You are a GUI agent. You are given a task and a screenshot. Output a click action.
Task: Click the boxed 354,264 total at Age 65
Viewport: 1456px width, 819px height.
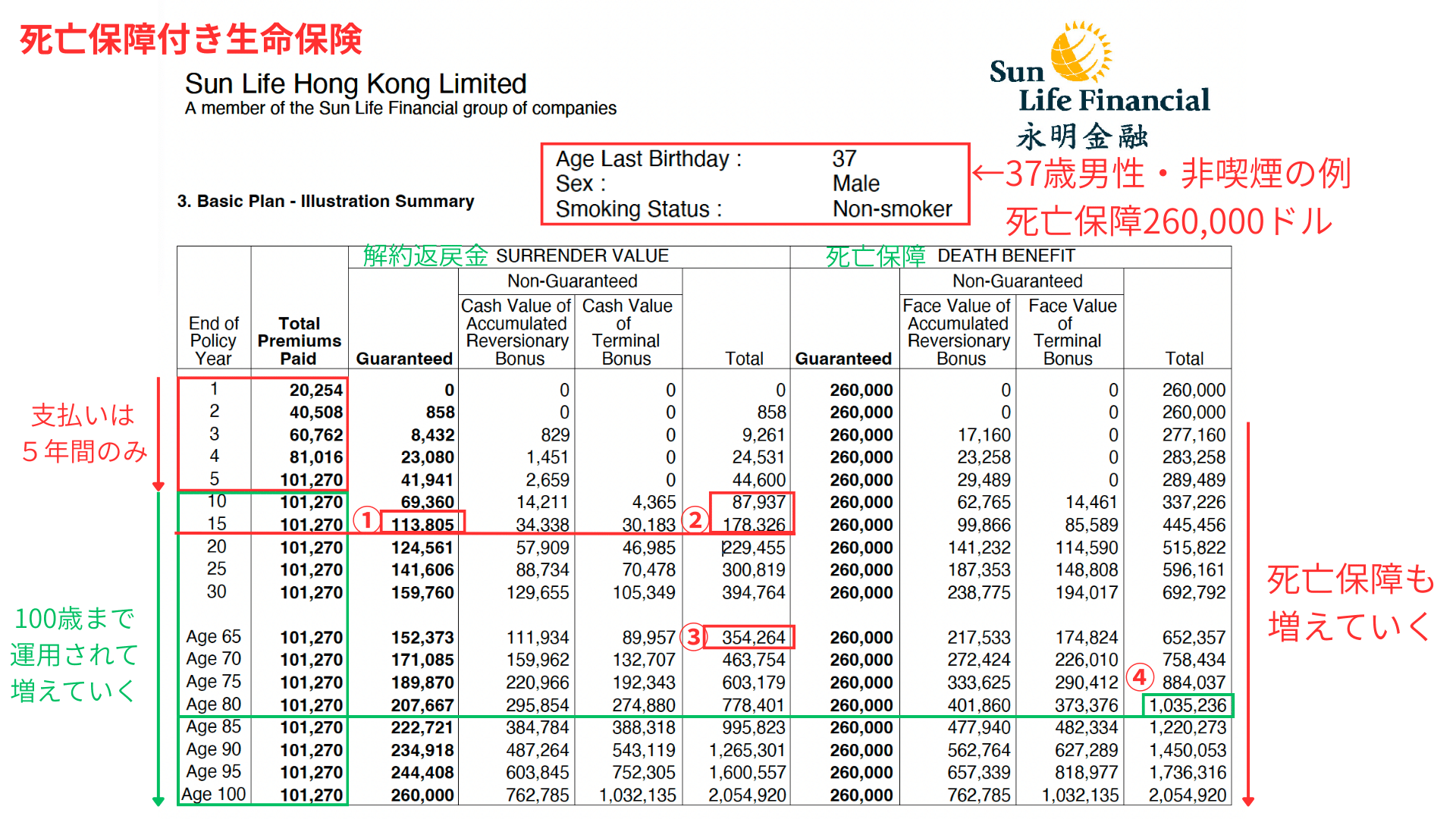coord(753,637)
